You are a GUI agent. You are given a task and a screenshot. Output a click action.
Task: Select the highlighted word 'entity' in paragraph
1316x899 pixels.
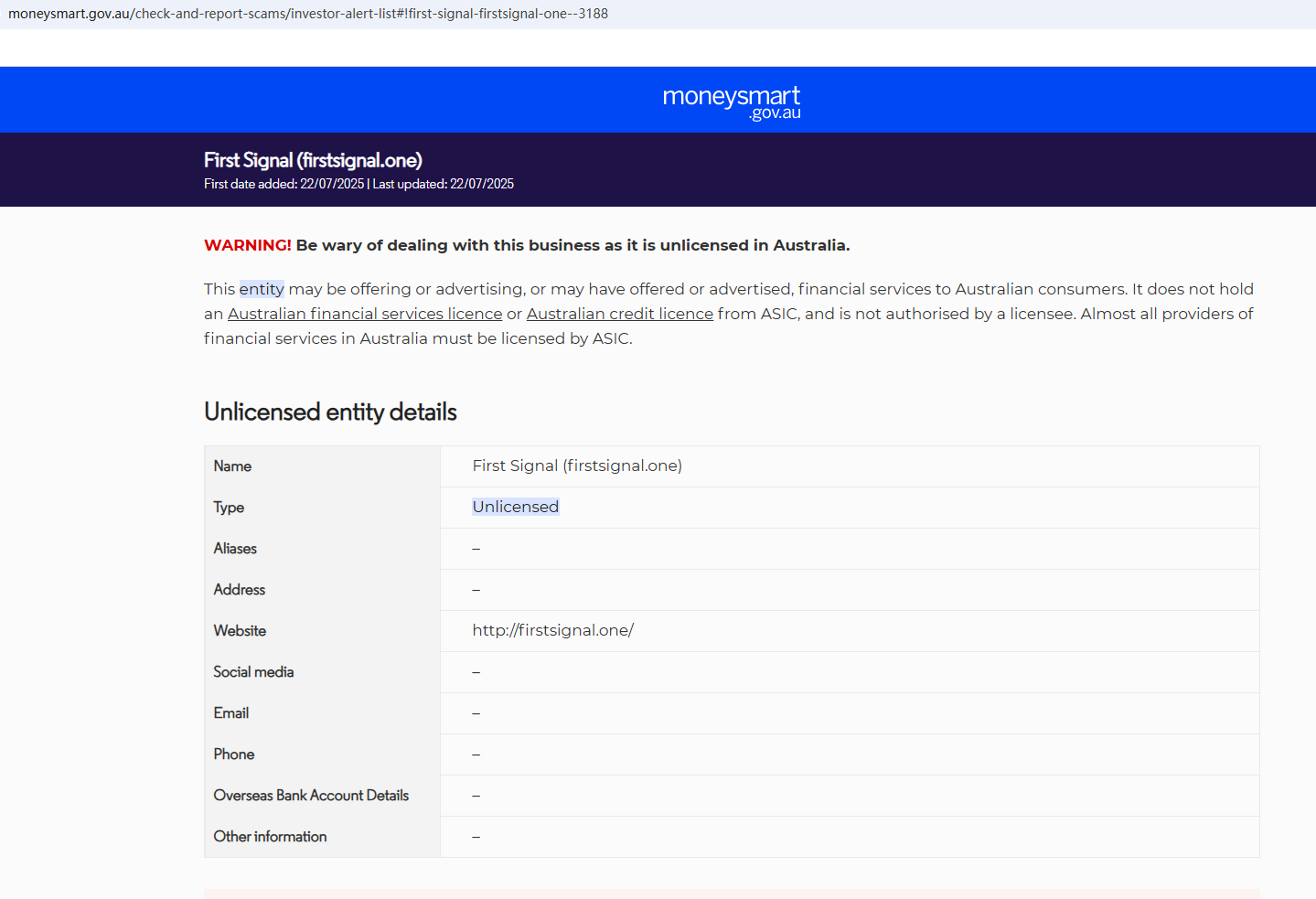[262, 289]
